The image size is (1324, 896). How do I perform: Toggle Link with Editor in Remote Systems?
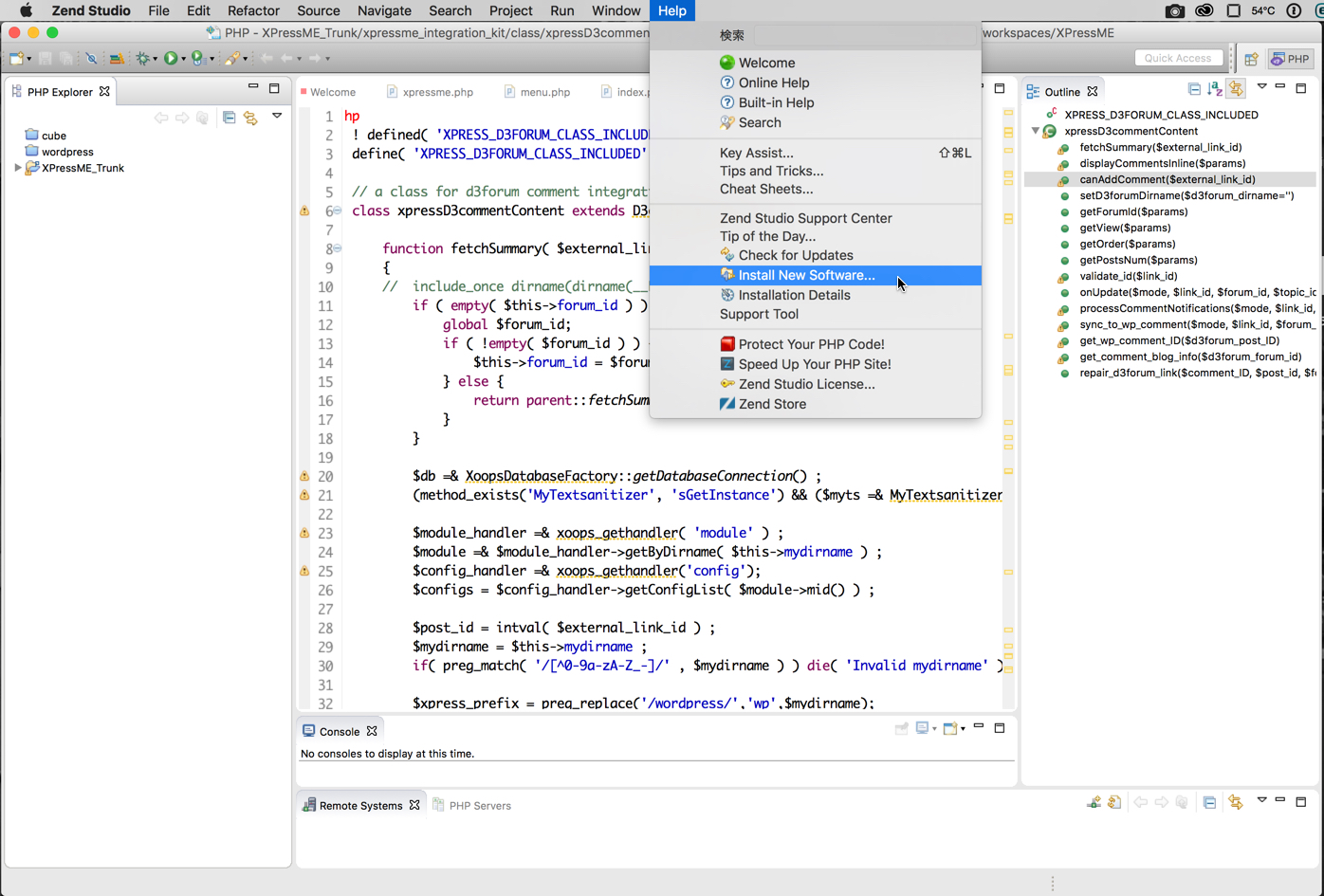1235,802
